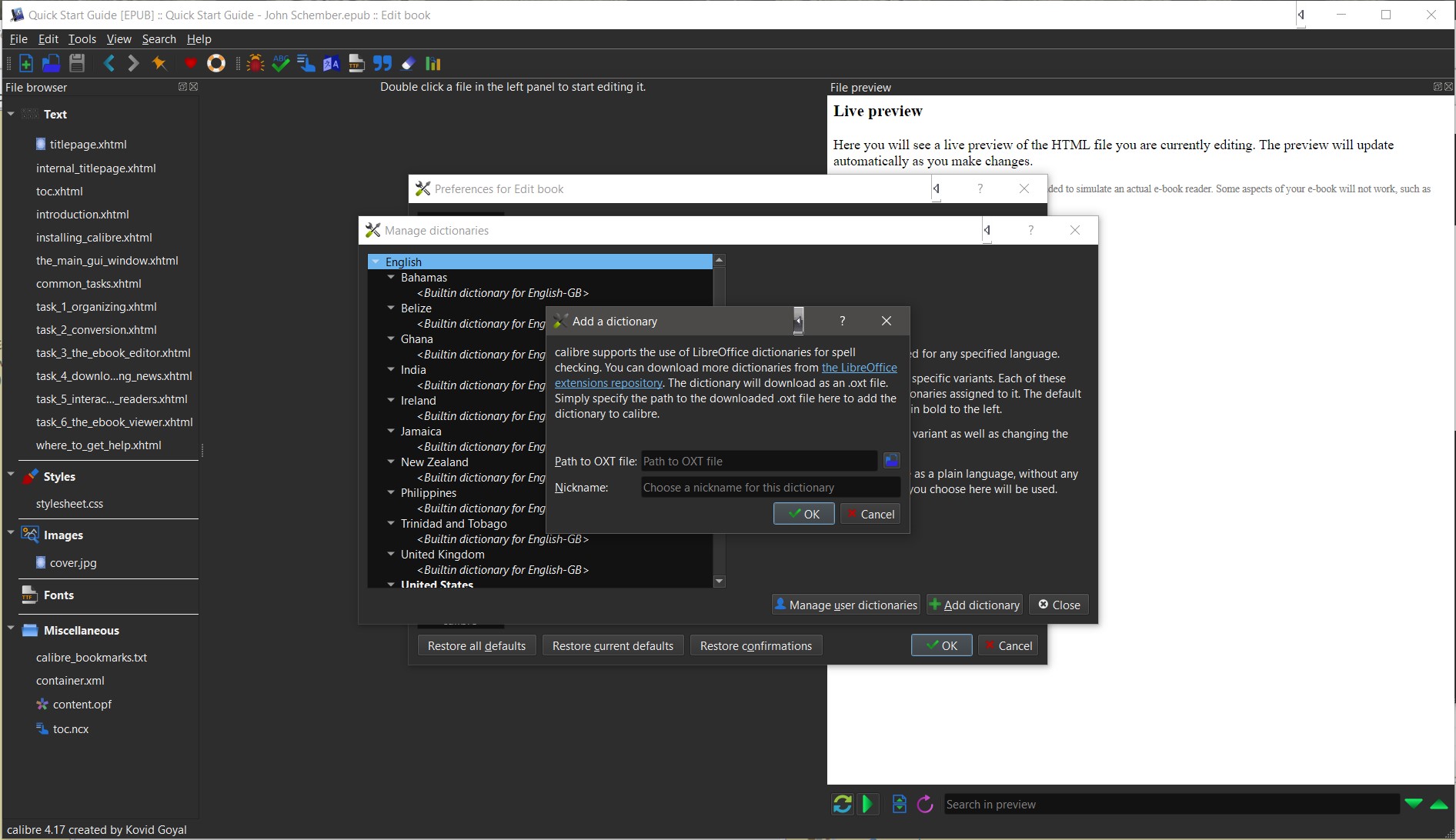Collapse the Bahamas dictionary node
The image size is (1456, 840).
click(391, 277)
